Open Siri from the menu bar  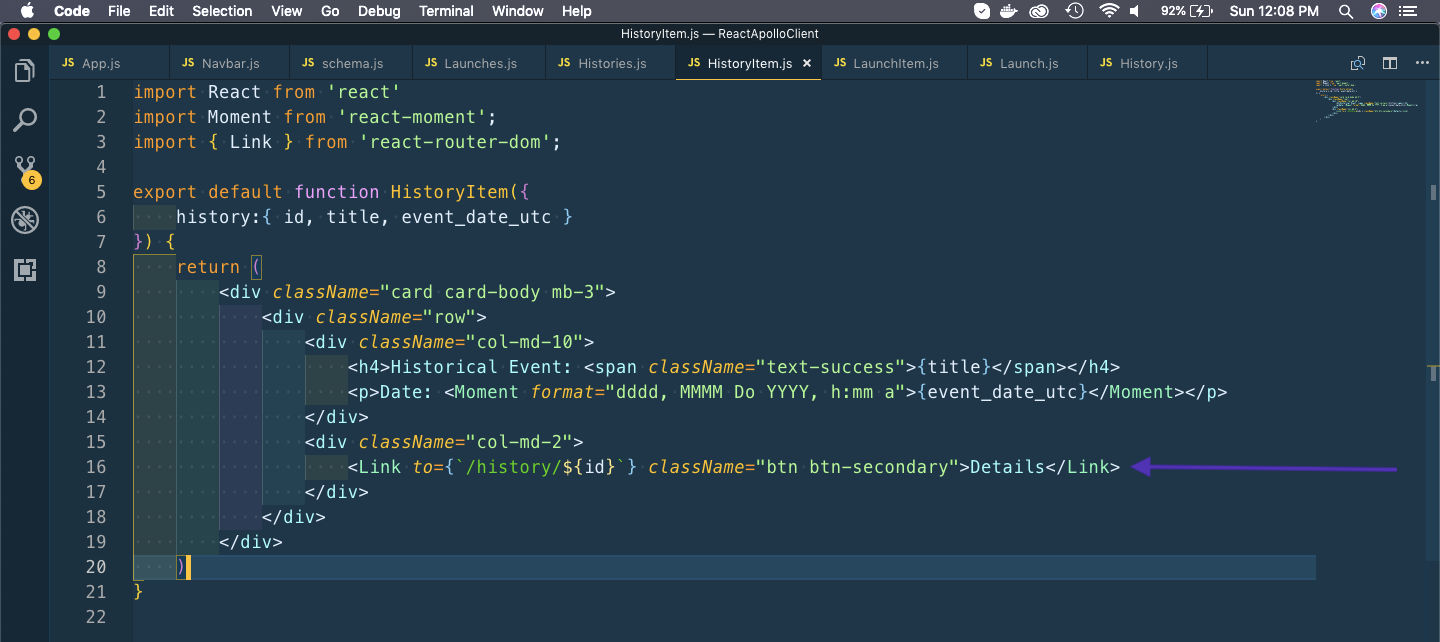[1379, 11]
